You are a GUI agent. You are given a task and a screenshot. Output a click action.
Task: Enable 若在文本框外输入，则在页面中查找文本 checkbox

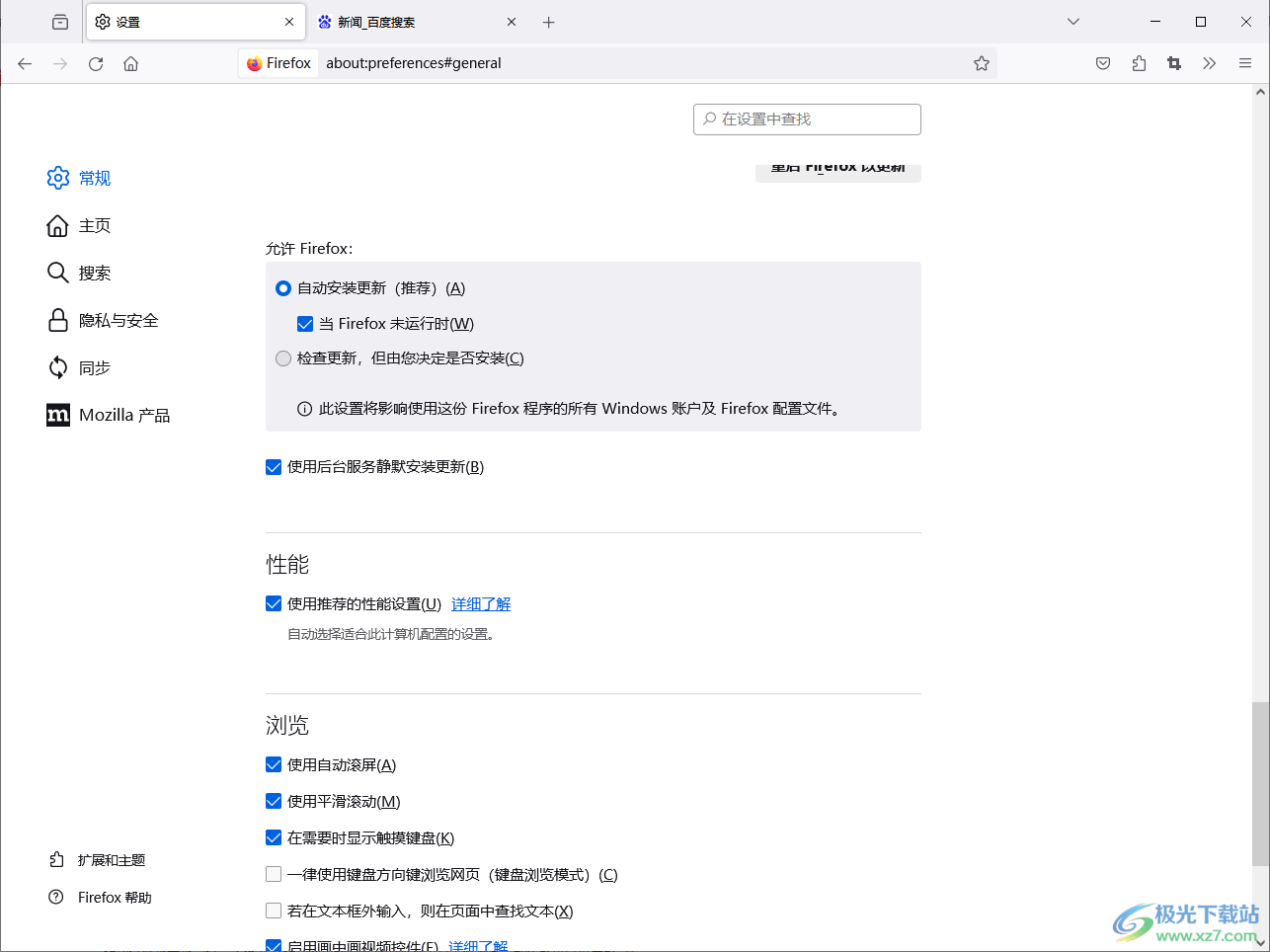point(274,912)
